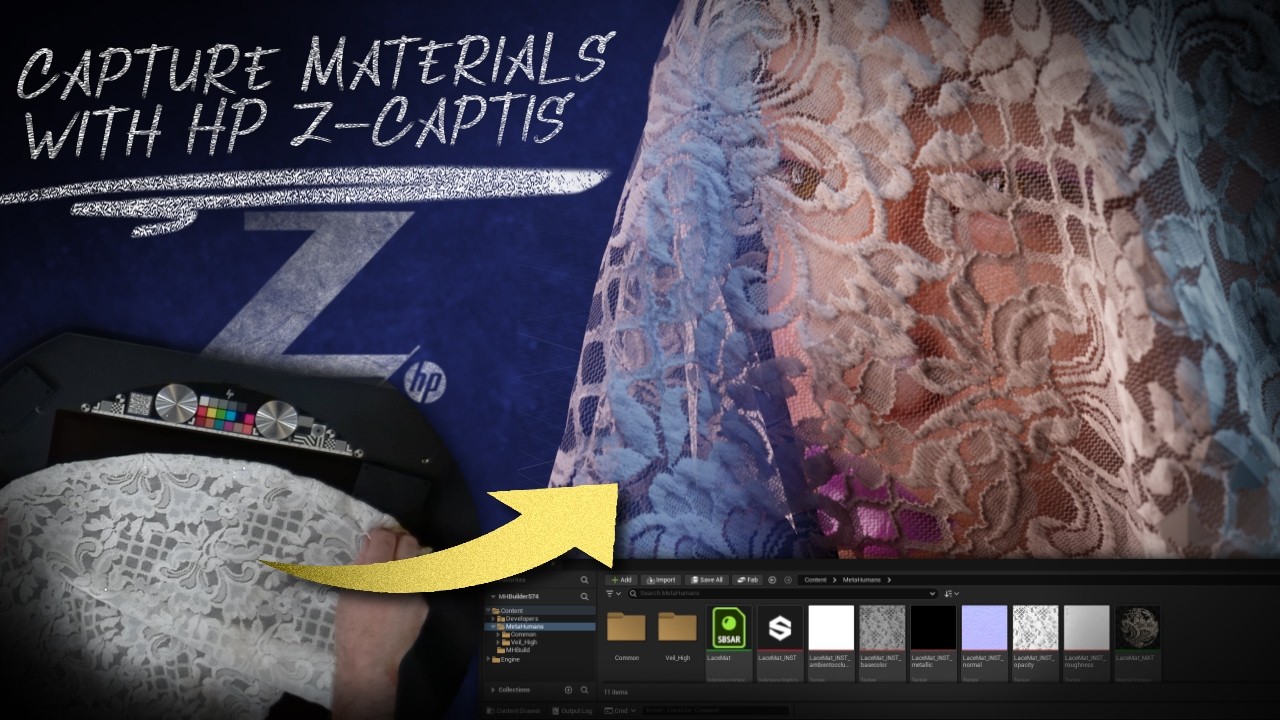
Task: Select the LaceMat_INST_basecolor texture
Action: coord(882,642)
